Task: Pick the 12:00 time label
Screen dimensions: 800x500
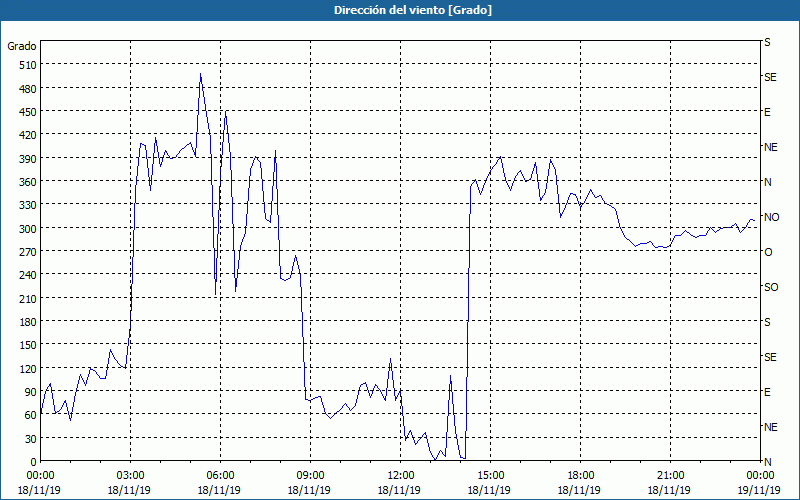Action: pos(400,476)
